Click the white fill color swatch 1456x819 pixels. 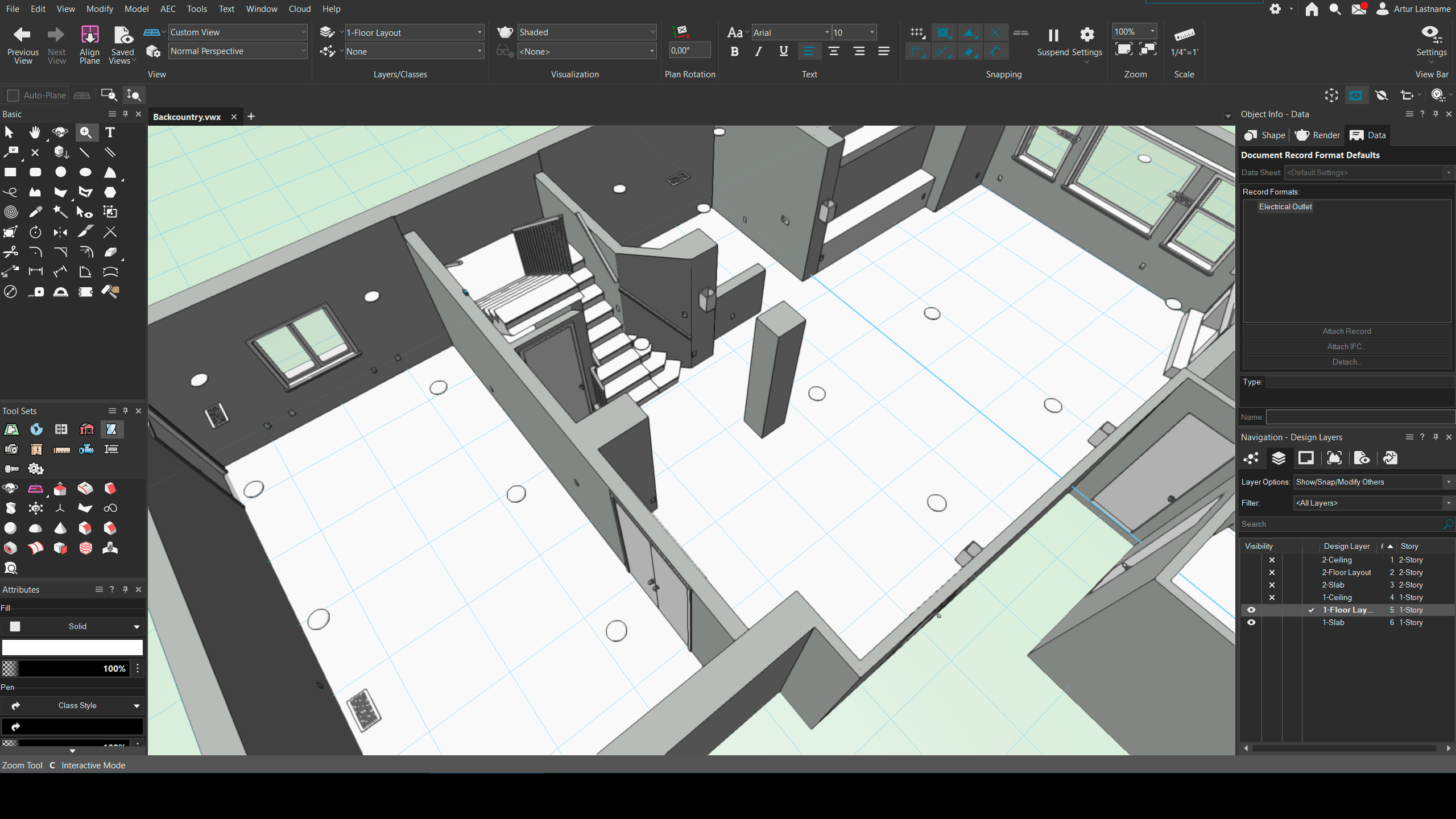coord(72,648)
